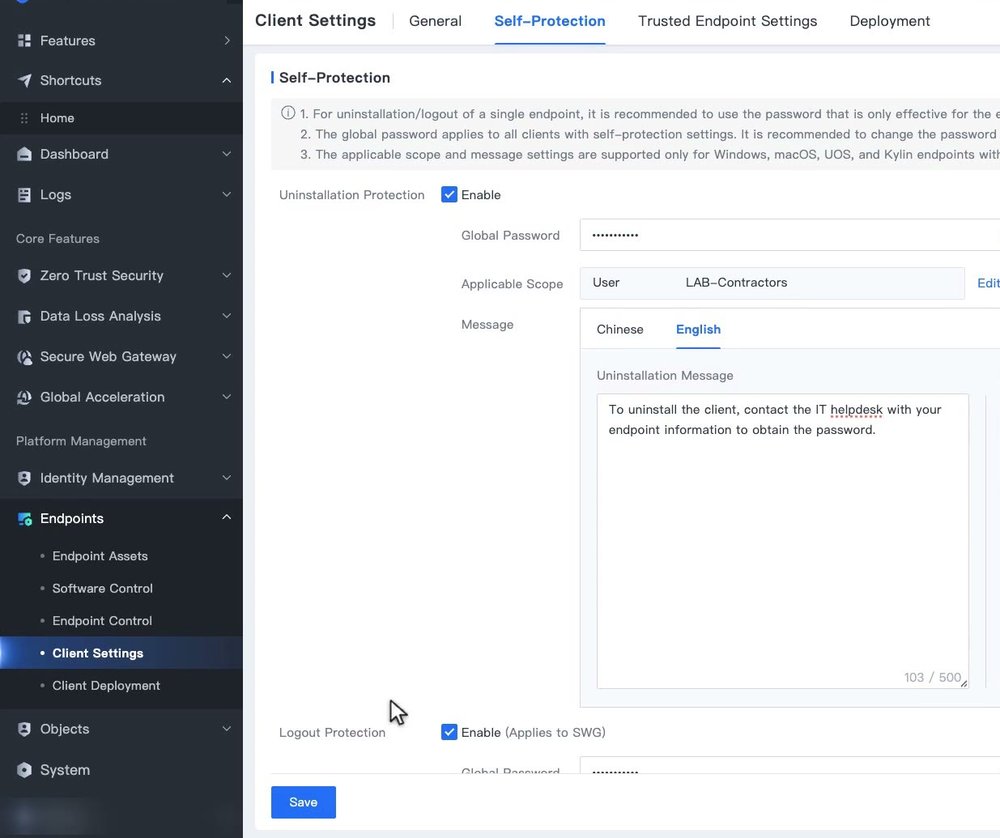Disable Logout Protection checkbox
This screenshot has width=1000, height=838.
point(449,732)
